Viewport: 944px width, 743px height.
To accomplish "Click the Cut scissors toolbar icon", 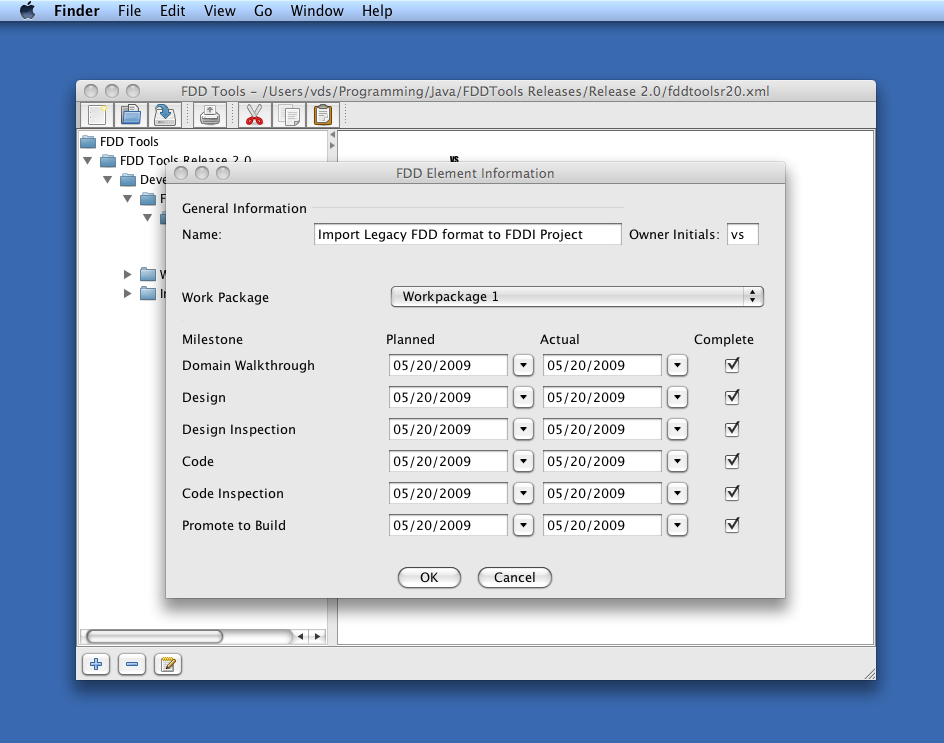I will 255,115.
